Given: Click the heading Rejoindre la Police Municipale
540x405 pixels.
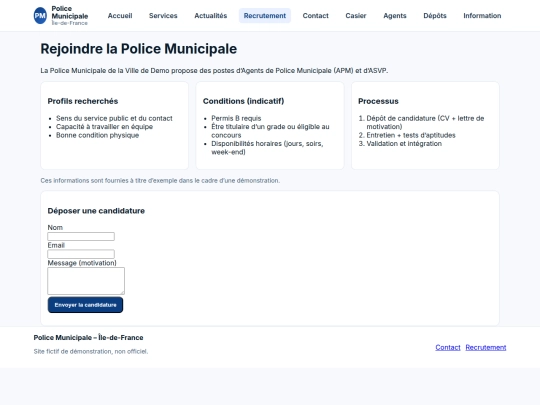Looking at the screenshot, I should click(x=139, y=49).
